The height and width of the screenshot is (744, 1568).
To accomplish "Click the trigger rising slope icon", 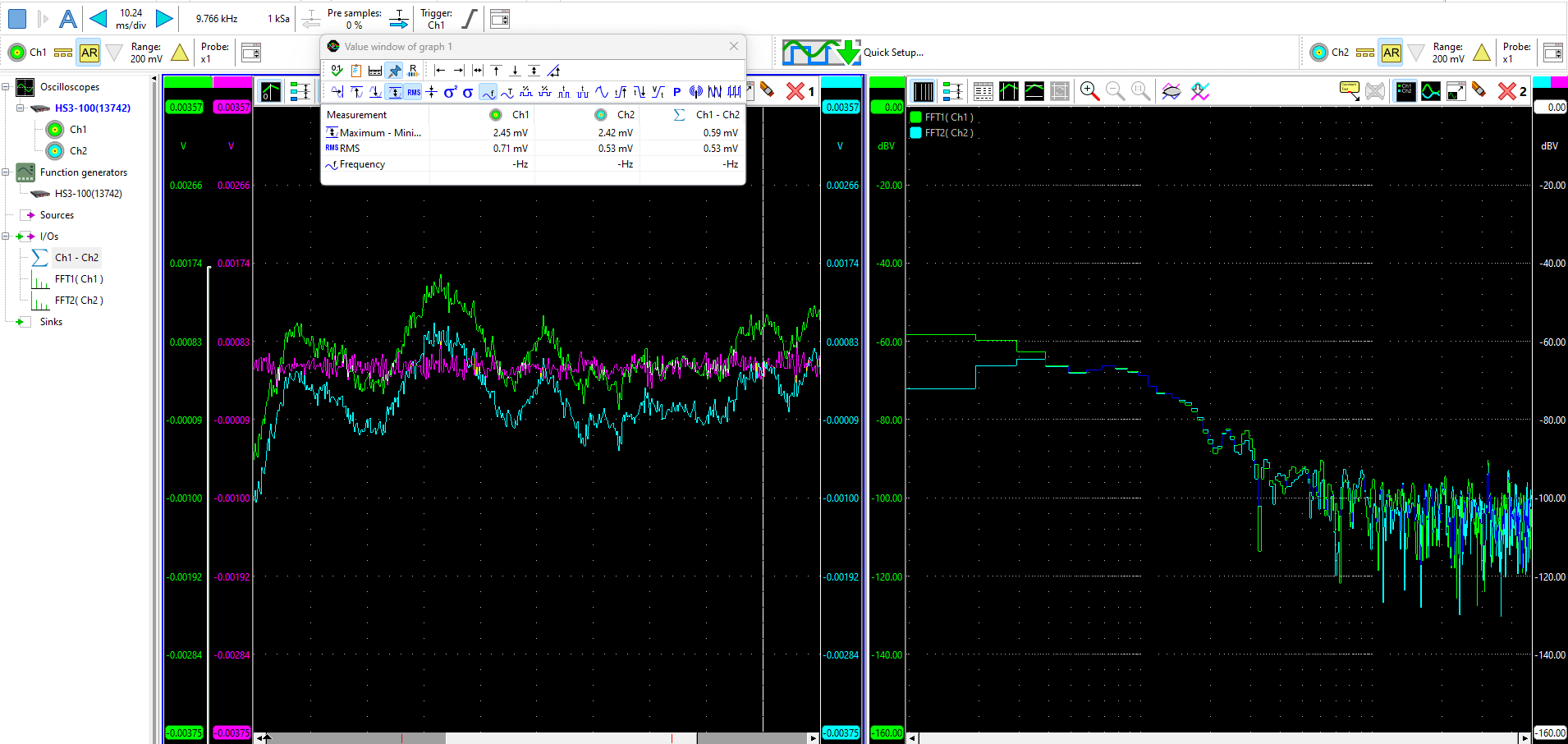I will 469,18.
